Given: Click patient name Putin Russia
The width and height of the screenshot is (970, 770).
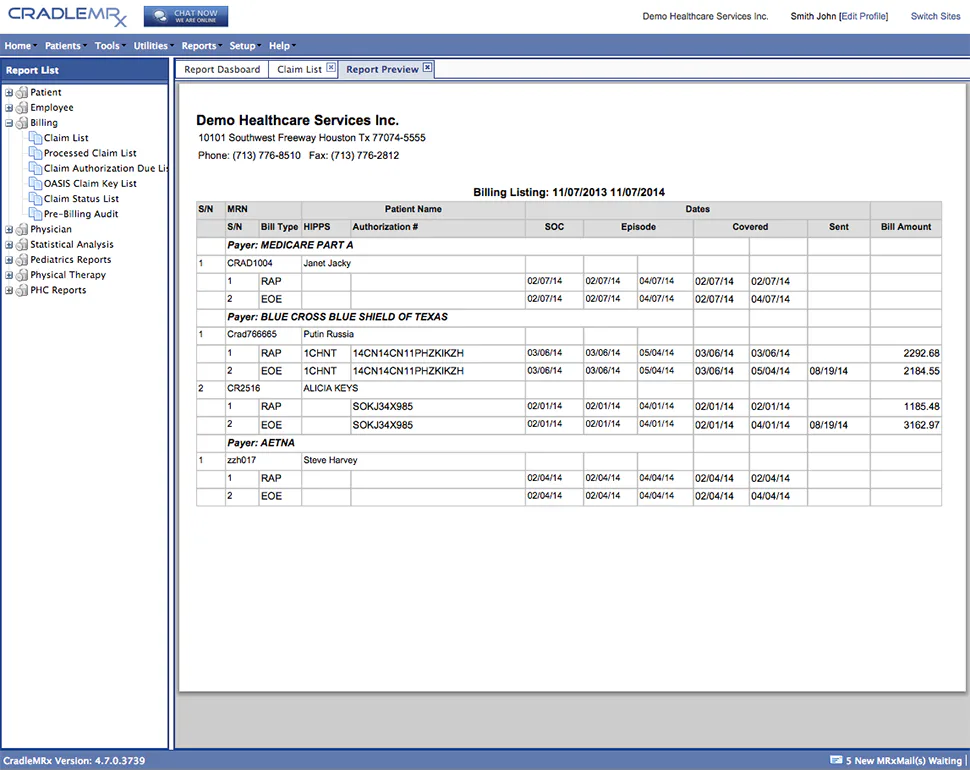Looking at the screenshot, I should 328,334.
